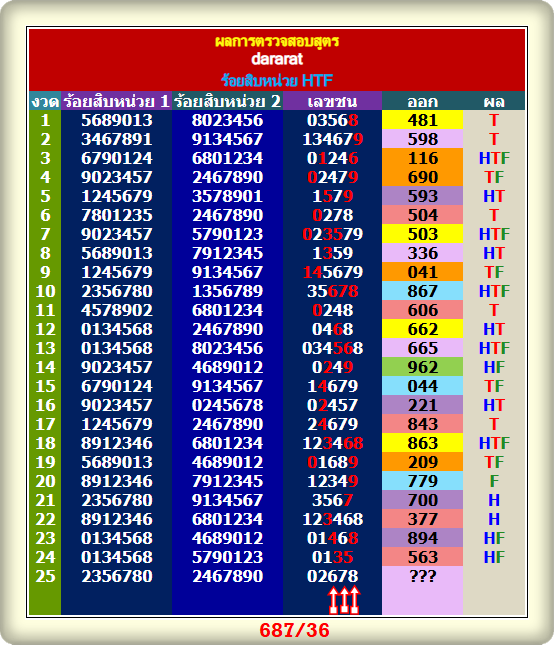Viewport: 554px width, 645px height.
Task: Click 2356780 in row 25
Action: point(117,576)
